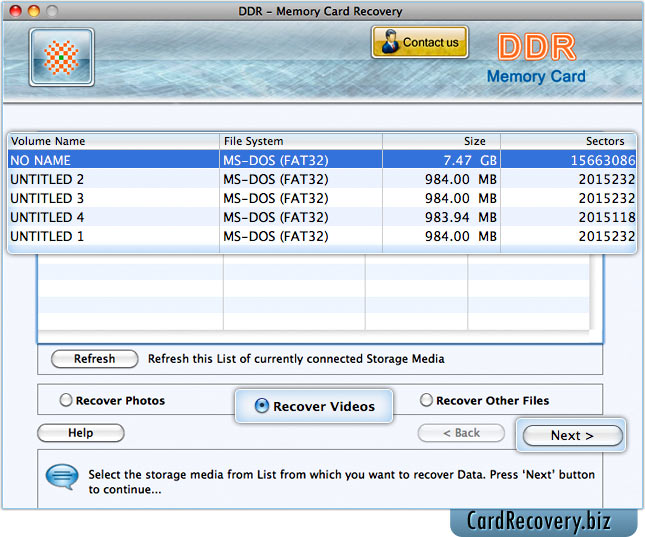
Task: Click the DDR checkered logo icon
Action: 62,57
